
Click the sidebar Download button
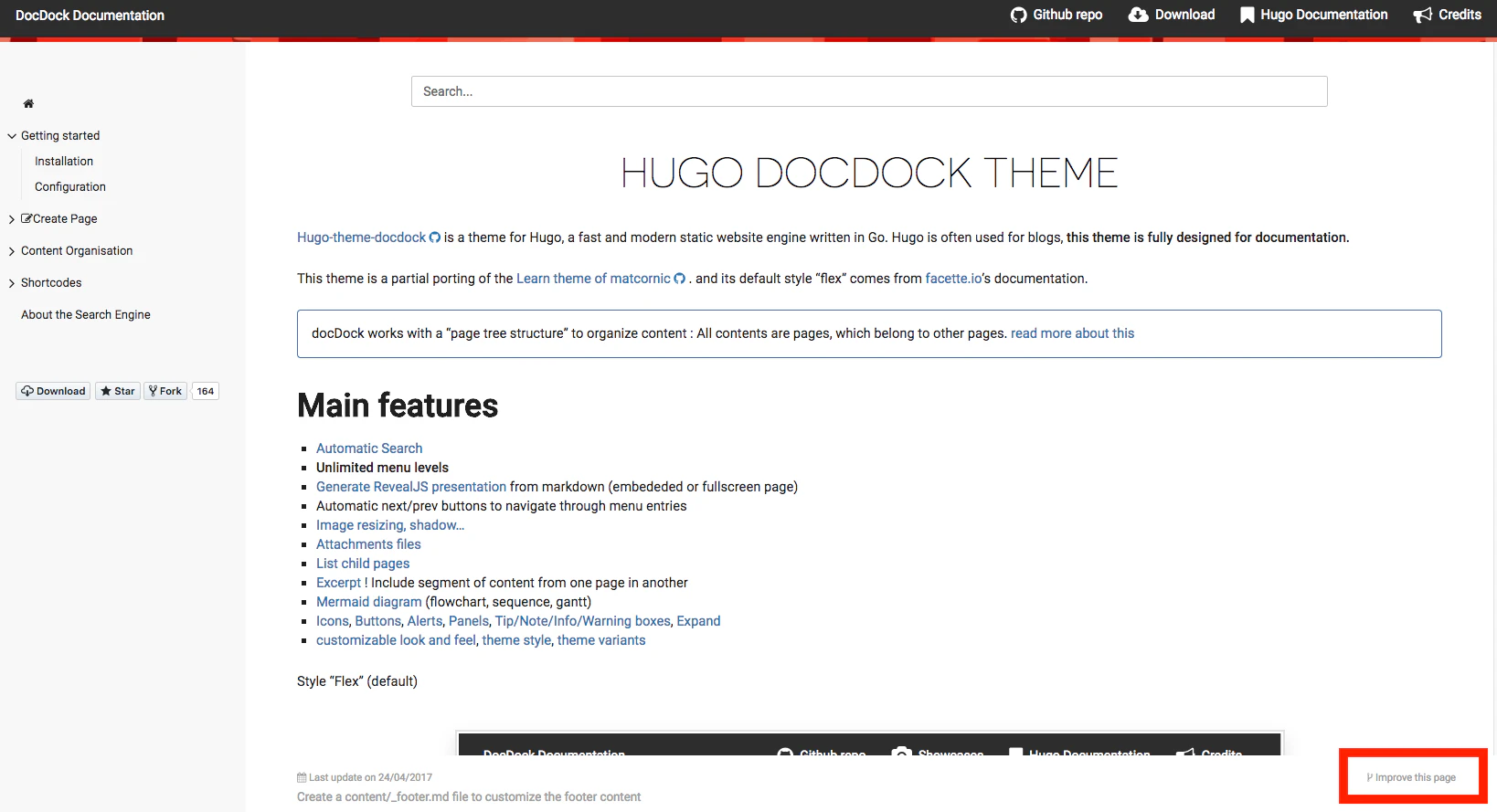[53, 391]
